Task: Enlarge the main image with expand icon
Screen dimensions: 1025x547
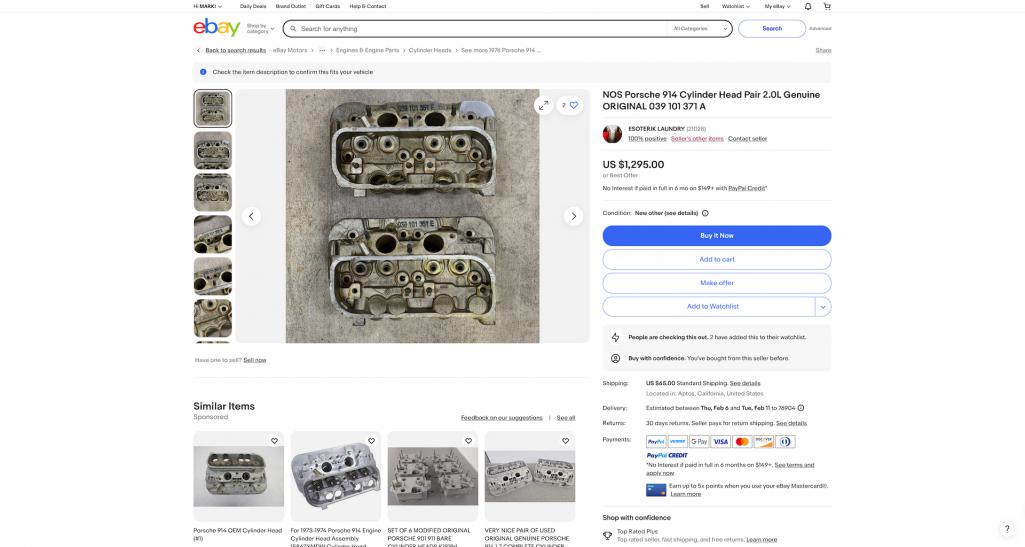Action: coord(543,105)
